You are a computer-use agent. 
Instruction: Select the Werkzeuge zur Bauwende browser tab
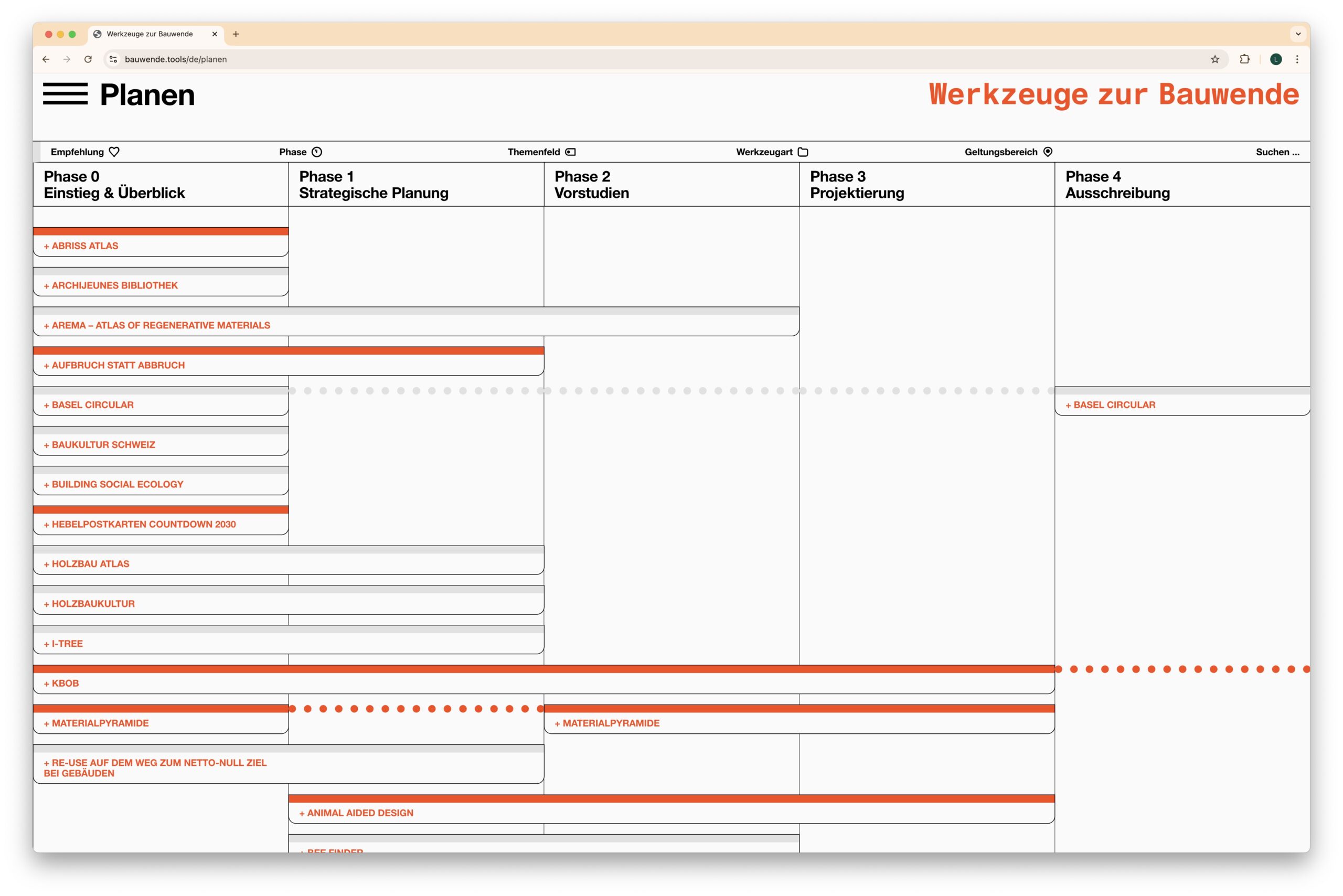click(150, 34)
